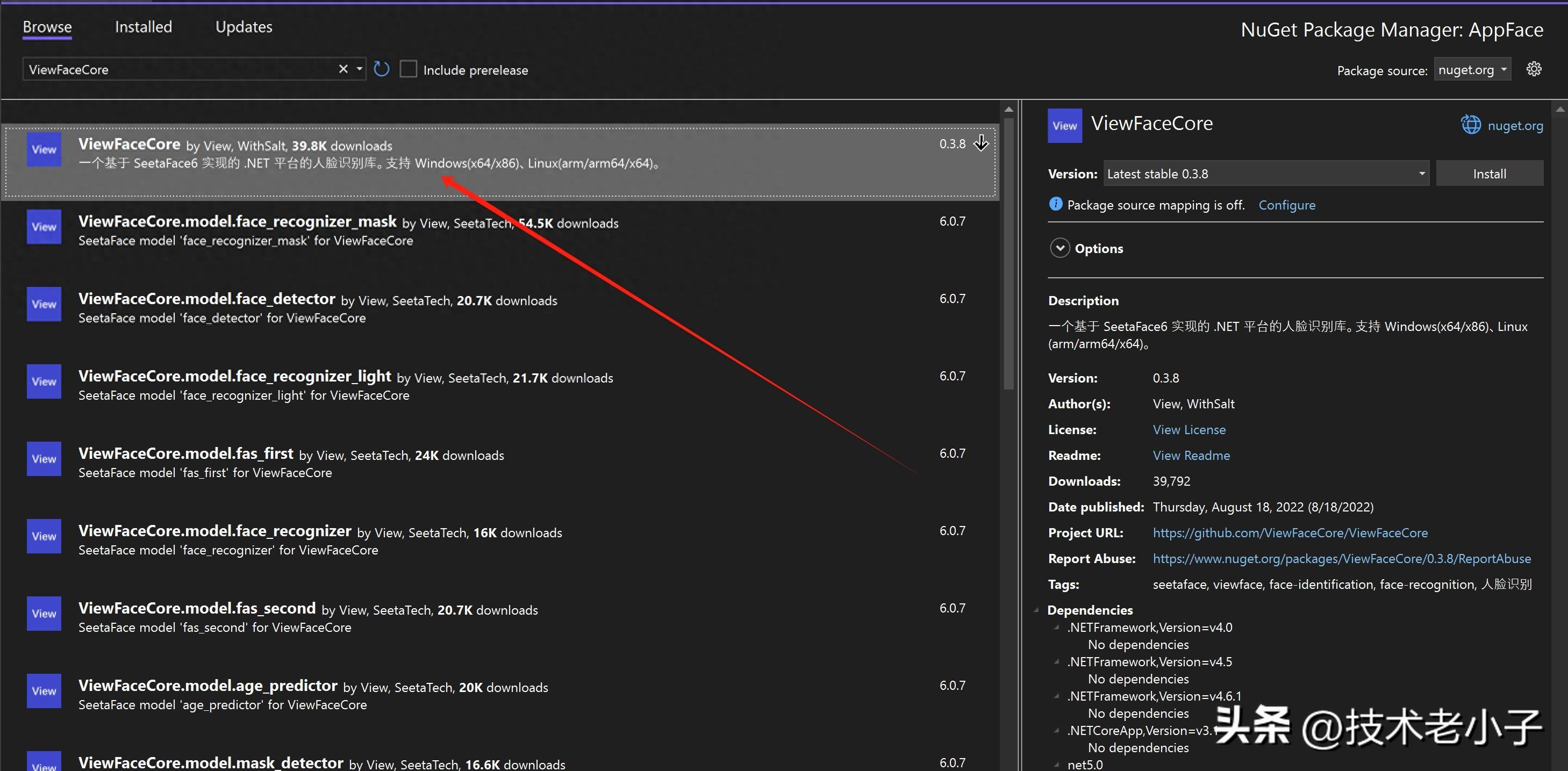Clear the search box with the X icon
The height and width of the screenshot is (771, 1568).
click(343, 69)
